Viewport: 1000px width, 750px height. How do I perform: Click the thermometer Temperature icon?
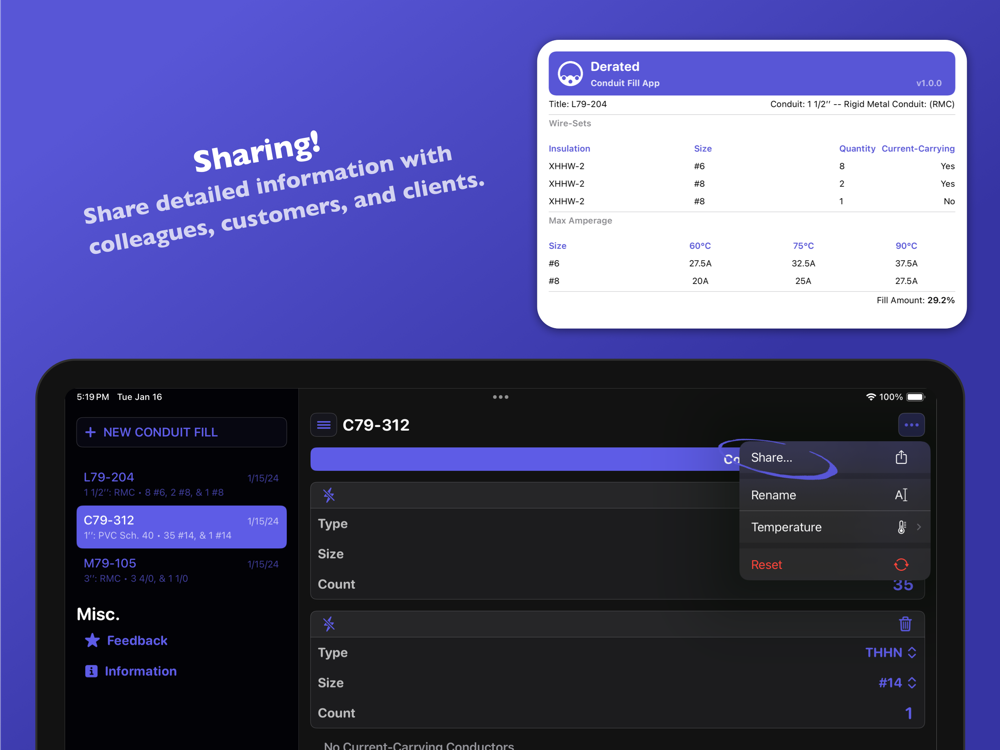click(901, 527)
